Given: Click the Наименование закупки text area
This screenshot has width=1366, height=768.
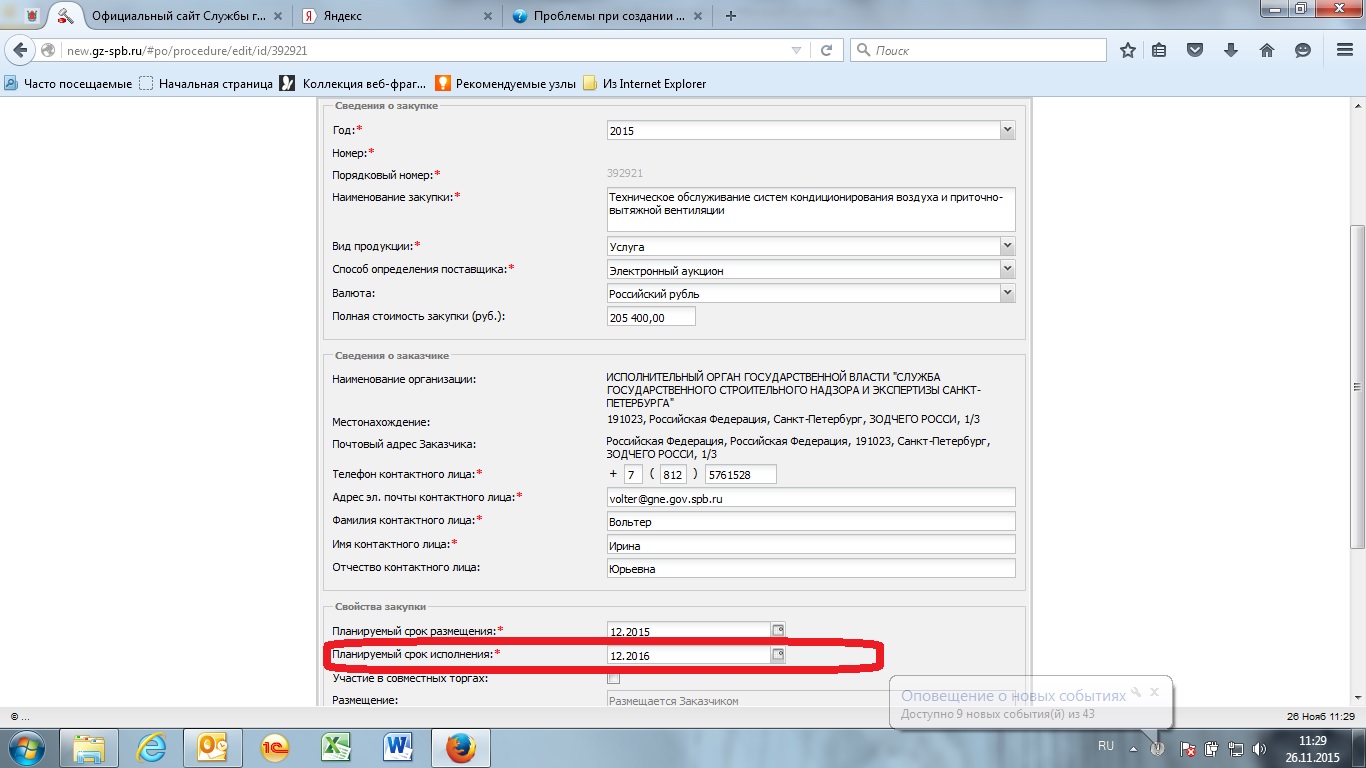Looking at the screenshot, I should pos(811,209).
